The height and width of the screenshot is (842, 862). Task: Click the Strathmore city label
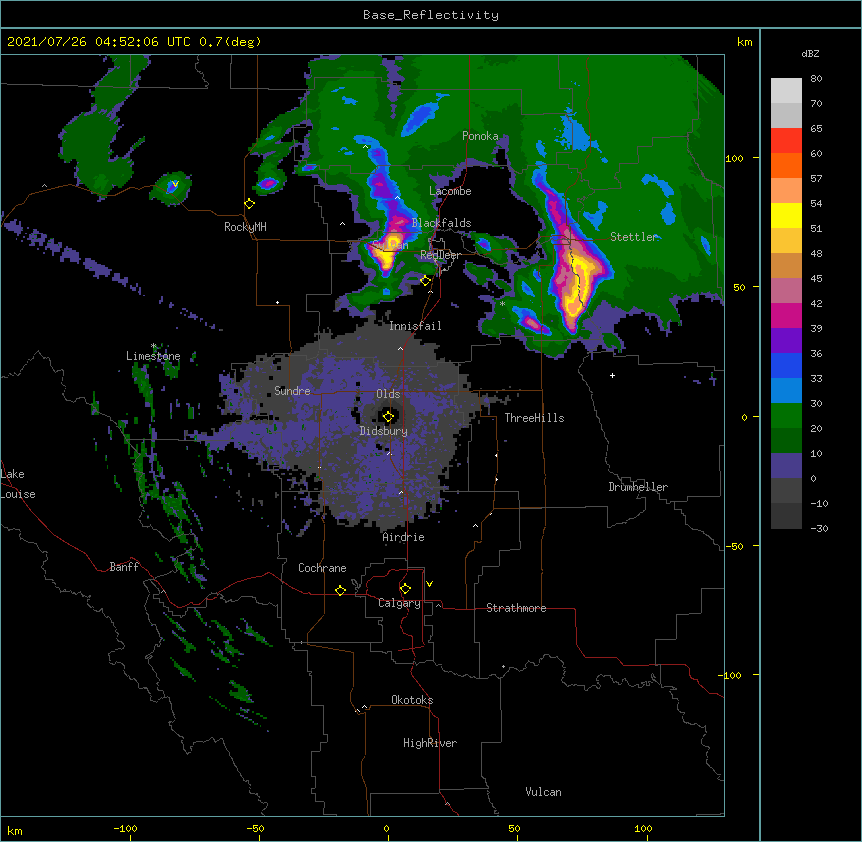coord(516,608)
